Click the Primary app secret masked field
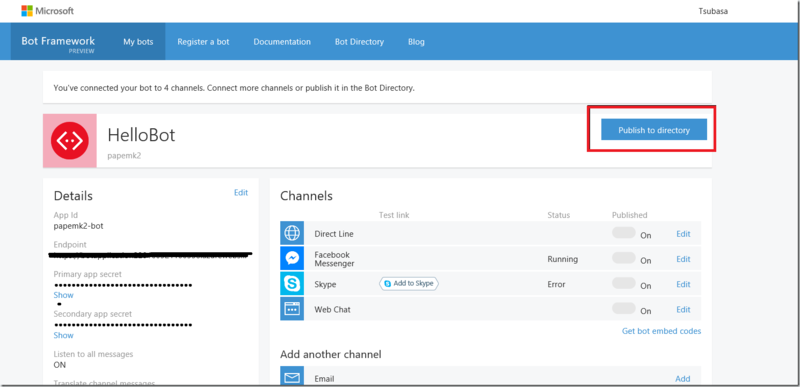The width and height of the screenshot is (800, 387). point(123,285)
